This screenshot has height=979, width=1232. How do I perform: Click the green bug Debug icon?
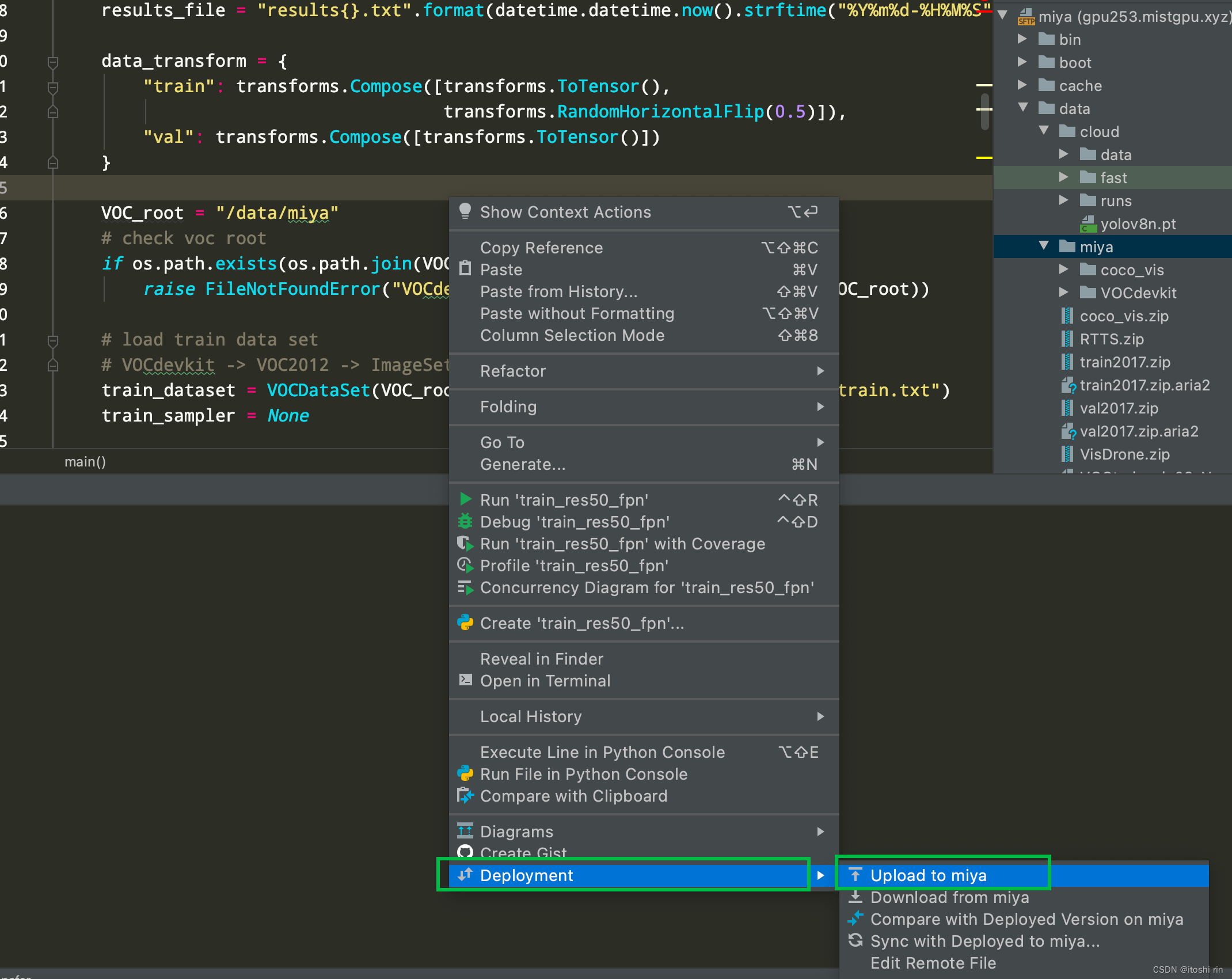465,521
